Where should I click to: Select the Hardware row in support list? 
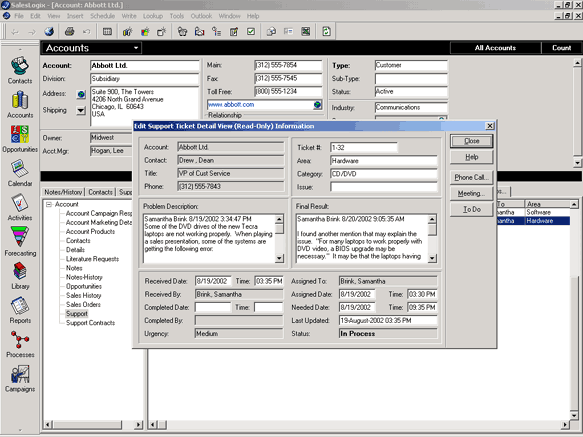coord(533,221)
